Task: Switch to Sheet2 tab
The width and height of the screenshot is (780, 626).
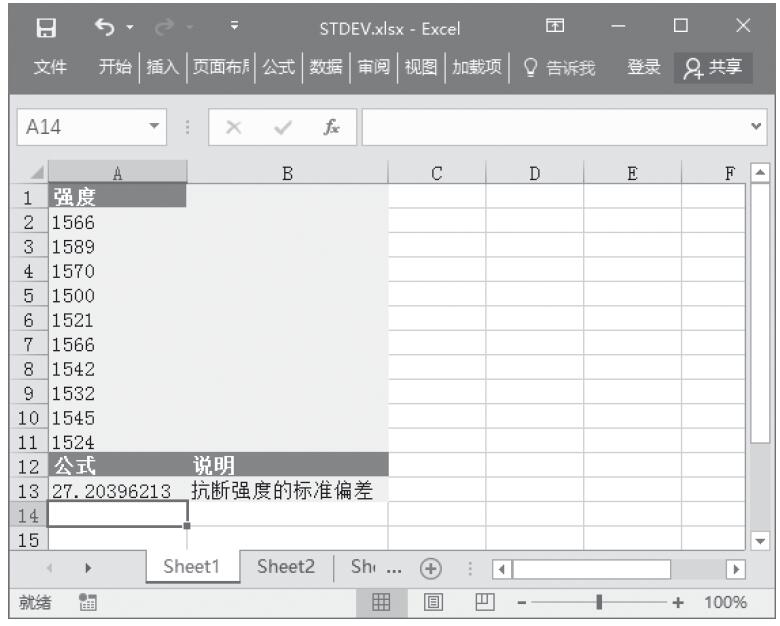Action: (285, 567)
